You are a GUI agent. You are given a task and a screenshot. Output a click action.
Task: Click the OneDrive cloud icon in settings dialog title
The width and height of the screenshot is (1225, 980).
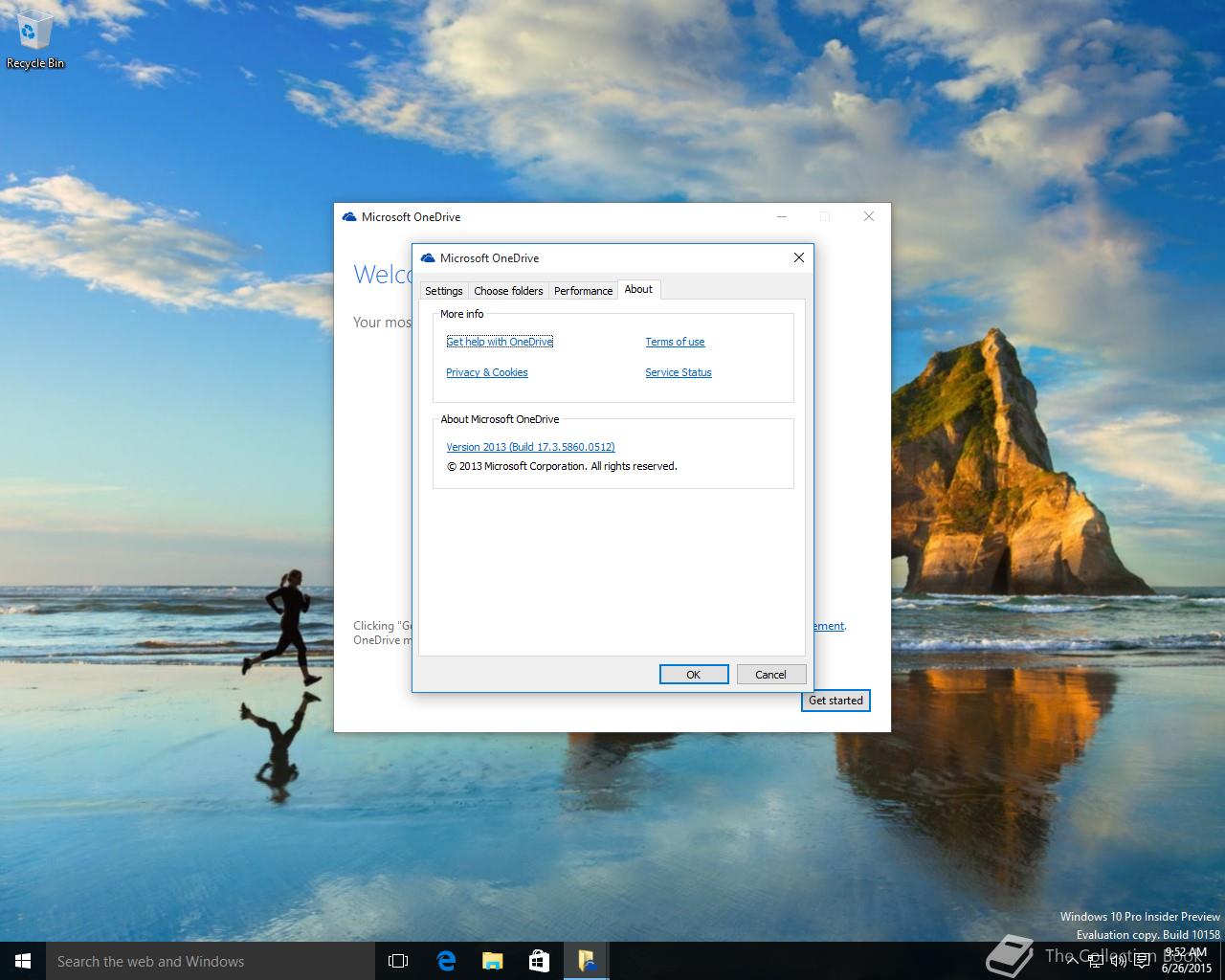428,257
